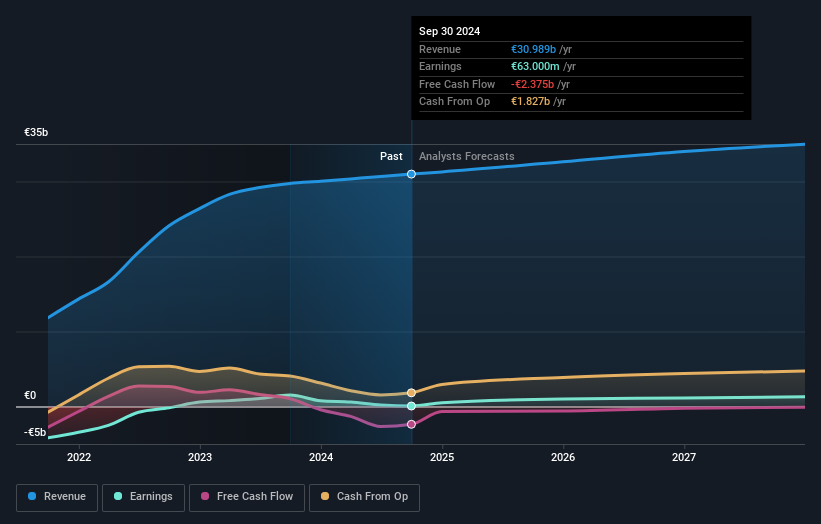Click the 2027 x-axis label
821x524 pixels.
point(684,457)
